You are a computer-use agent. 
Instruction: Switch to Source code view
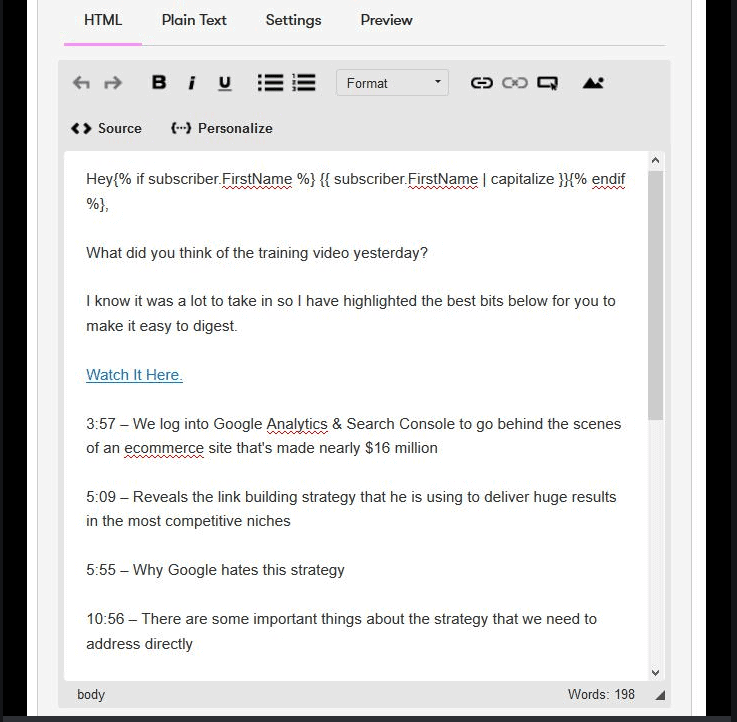pyautogui.click(x=106, y=128)
